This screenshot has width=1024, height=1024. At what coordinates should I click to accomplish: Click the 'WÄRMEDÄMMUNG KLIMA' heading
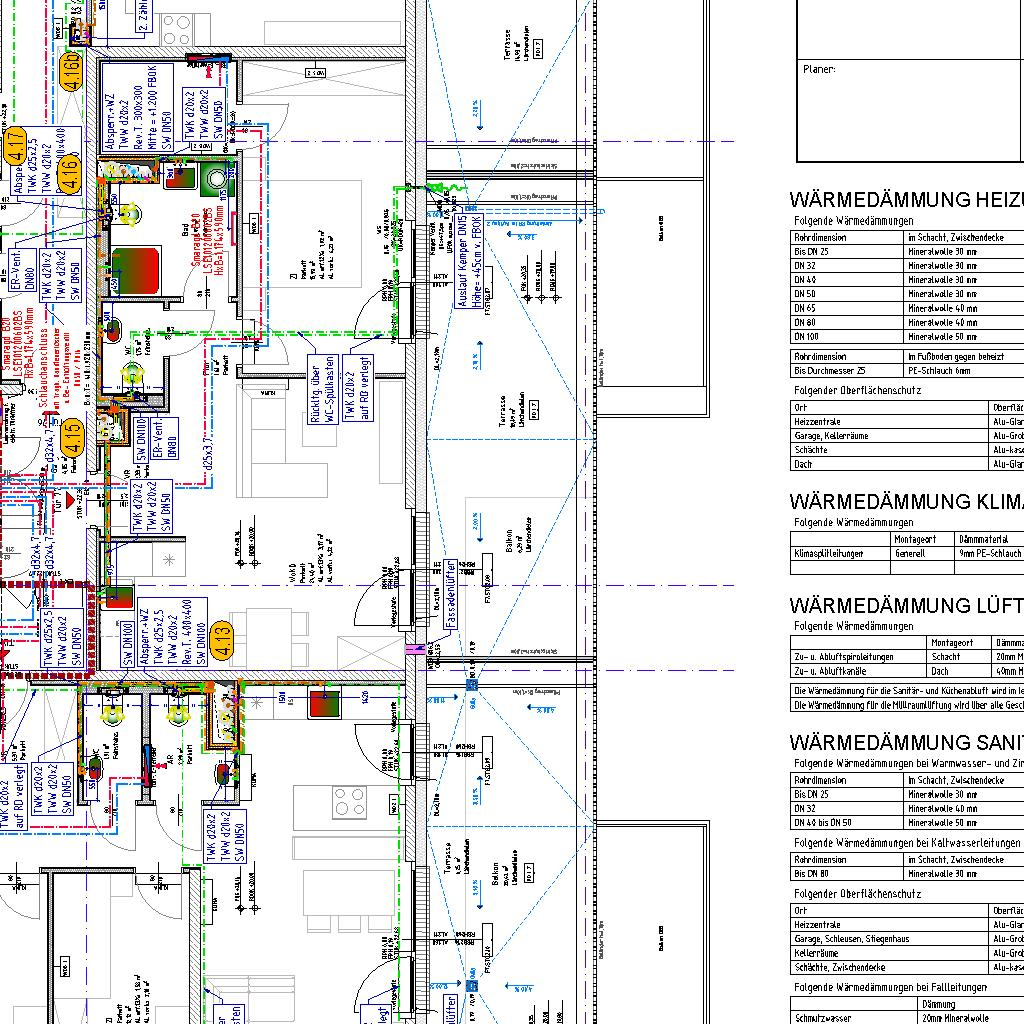click(906, 502)
